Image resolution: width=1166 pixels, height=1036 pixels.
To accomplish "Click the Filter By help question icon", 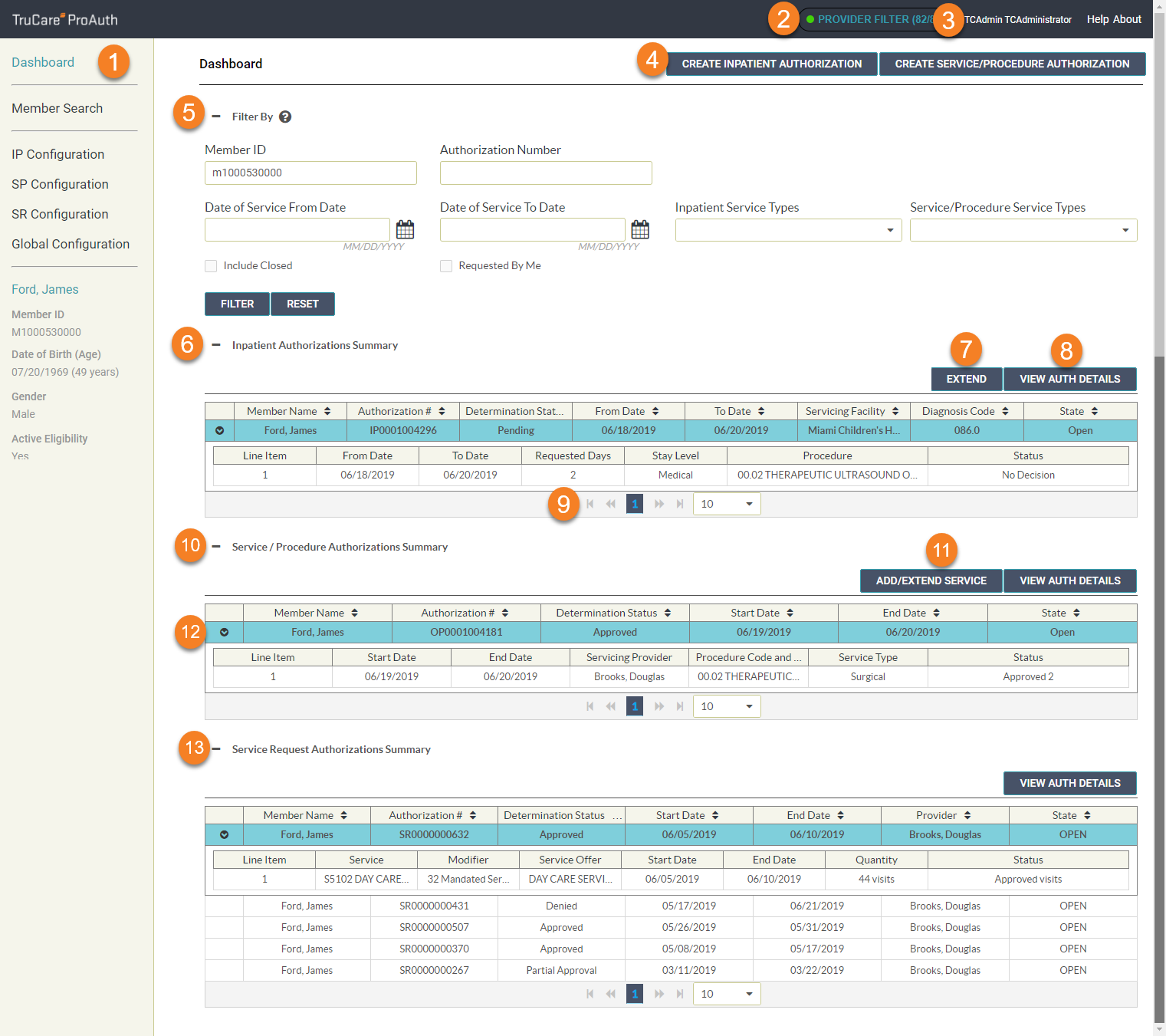I will [x=285, y=117].
